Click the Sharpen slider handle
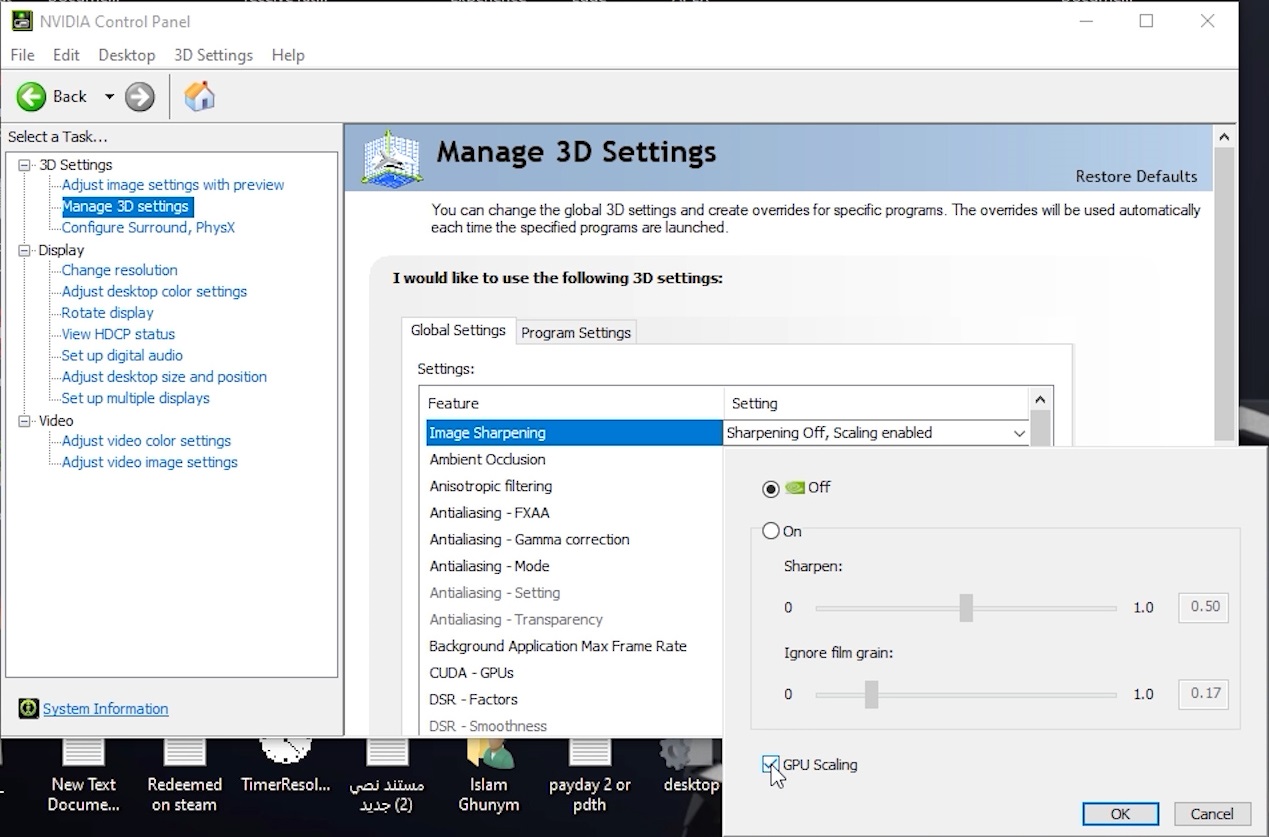1269x837 pixels. point(966,607)
